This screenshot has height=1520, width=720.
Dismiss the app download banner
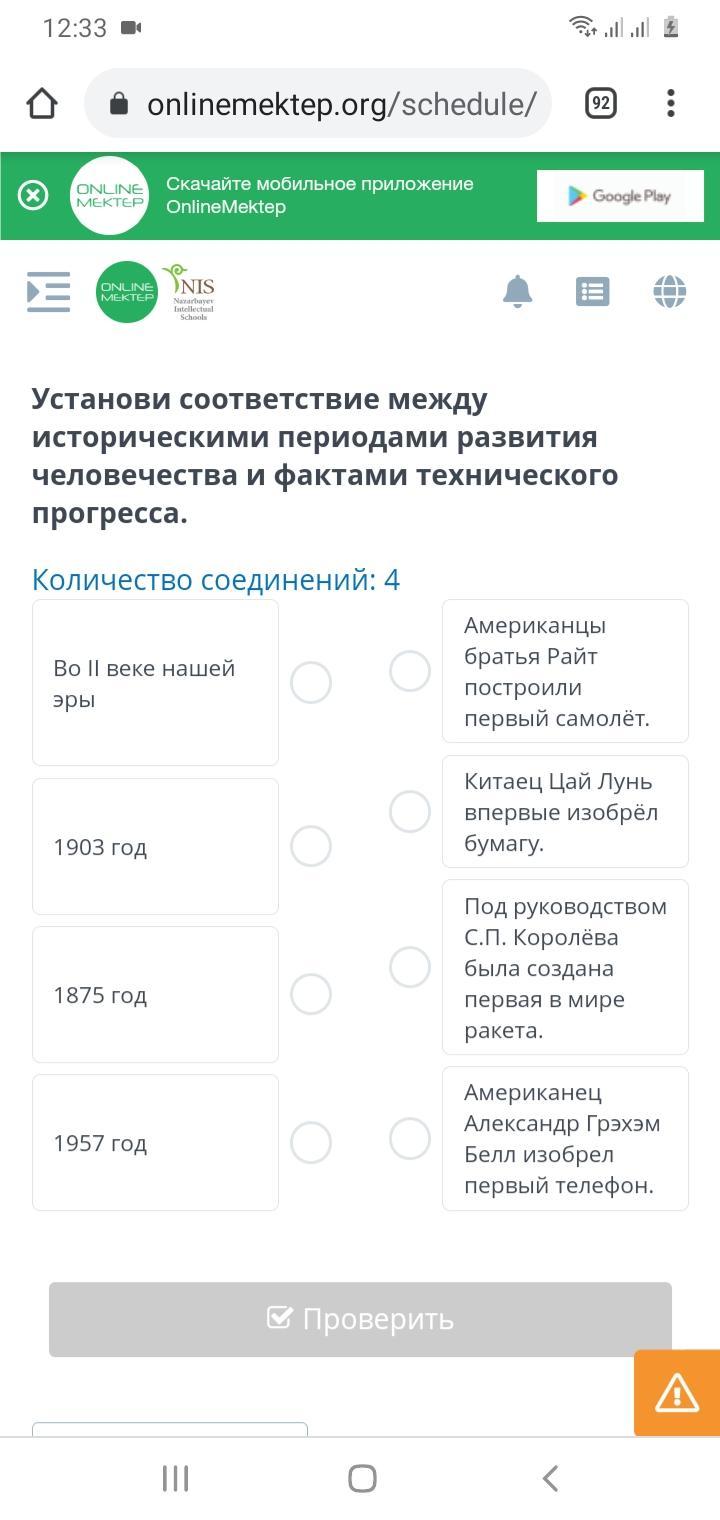click(33, 195)
